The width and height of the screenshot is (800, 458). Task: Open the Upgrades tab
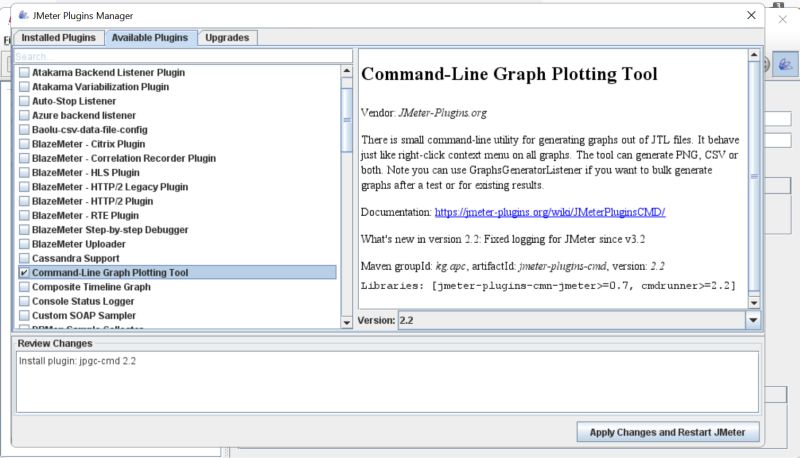(227, 38)
